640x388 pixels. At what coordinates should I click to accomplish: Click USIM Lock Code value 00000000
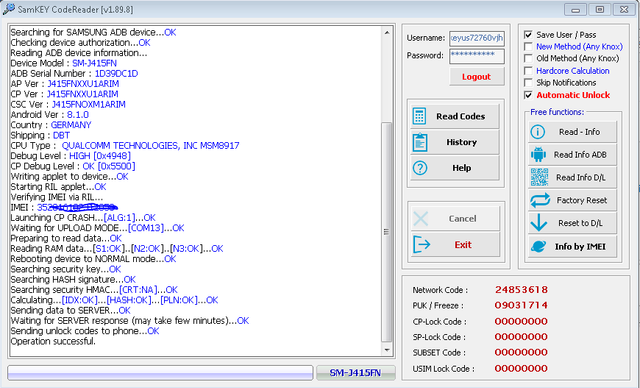(521, 368)
